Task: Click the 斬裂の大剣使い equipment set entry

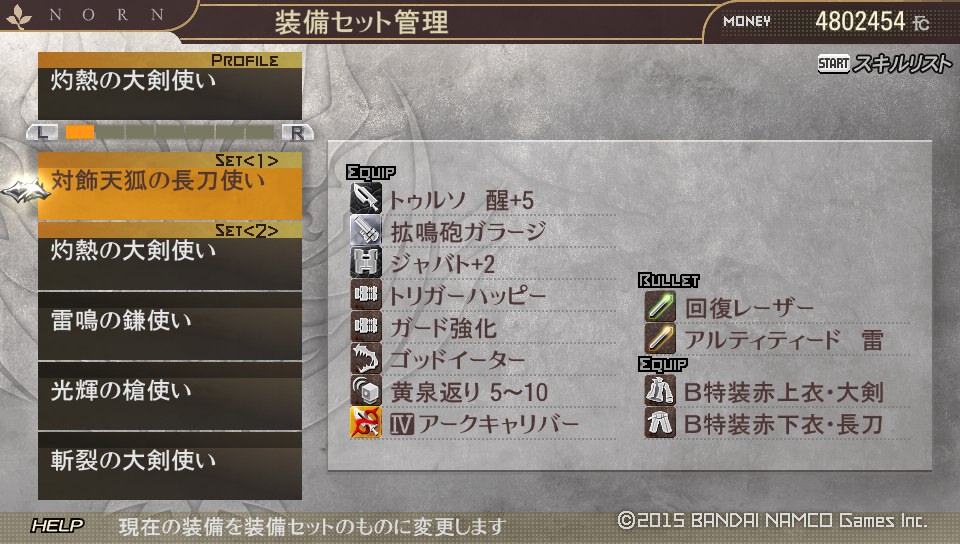Action: pyautogui.click(x=170, y=466)
